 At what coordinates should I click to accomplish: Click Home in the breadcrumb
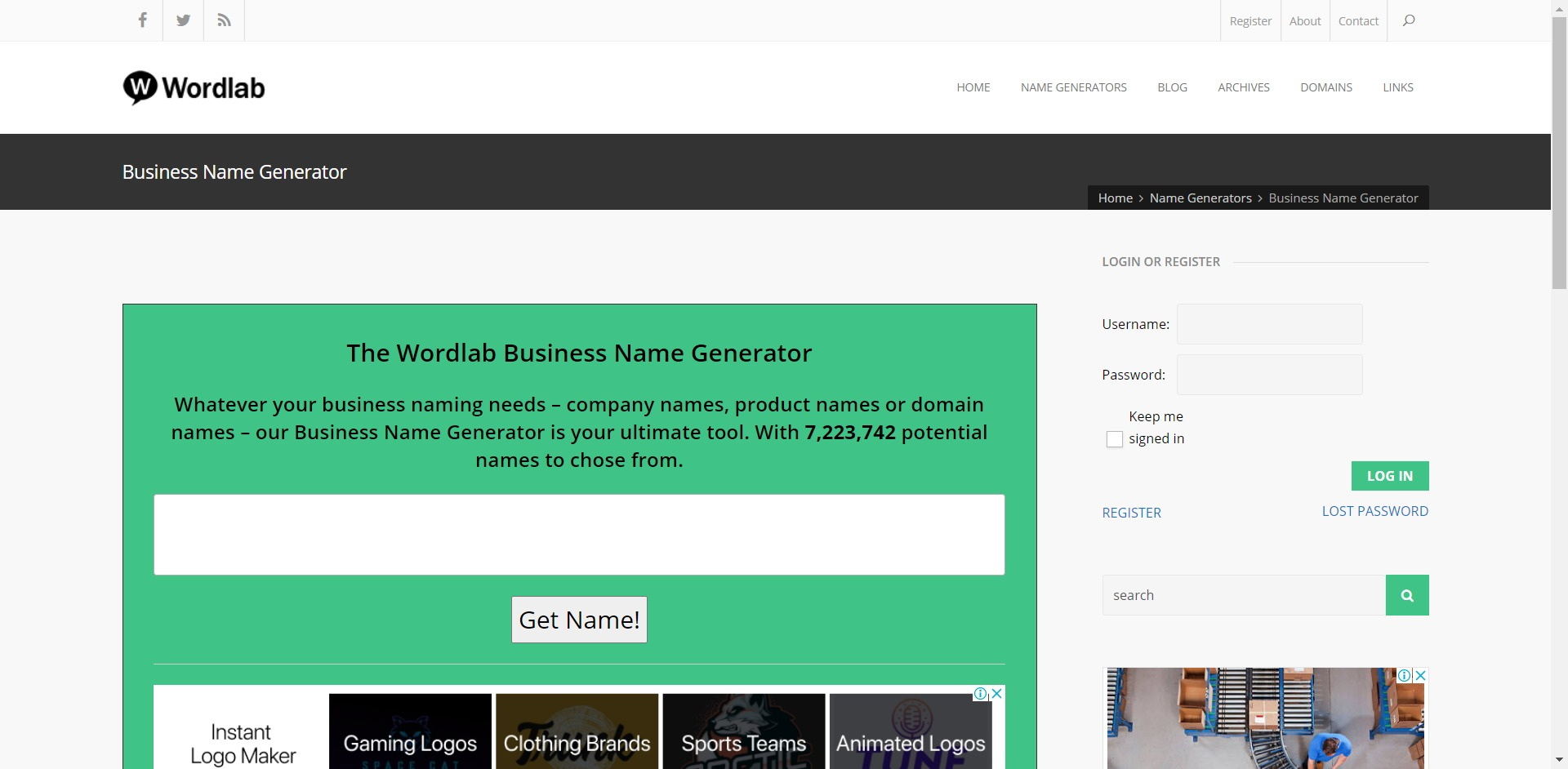pyautogui.click(x=1116, y=198)
